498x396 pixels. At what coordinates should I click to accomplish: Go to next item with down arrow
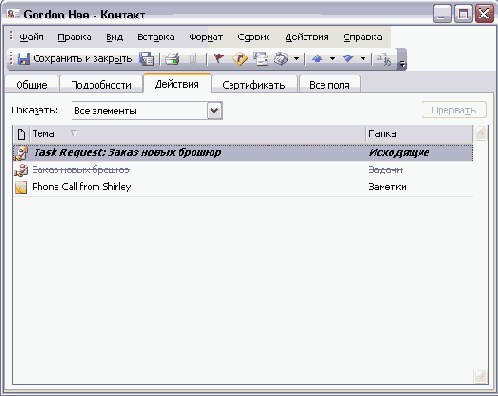tap(348, 59)
